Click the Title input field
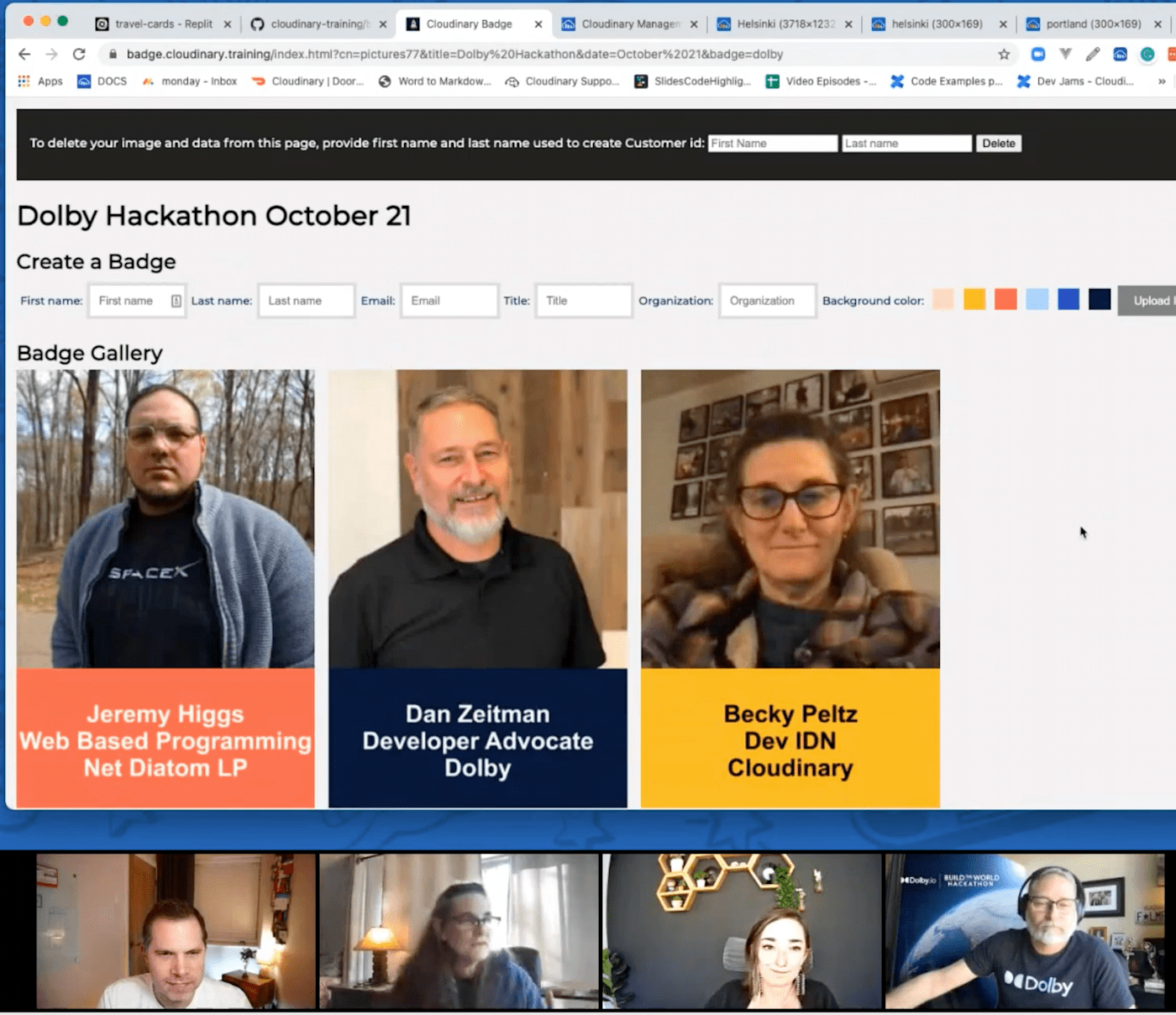Viewport: 1176px width, 1015px height. tap(584, 301)
